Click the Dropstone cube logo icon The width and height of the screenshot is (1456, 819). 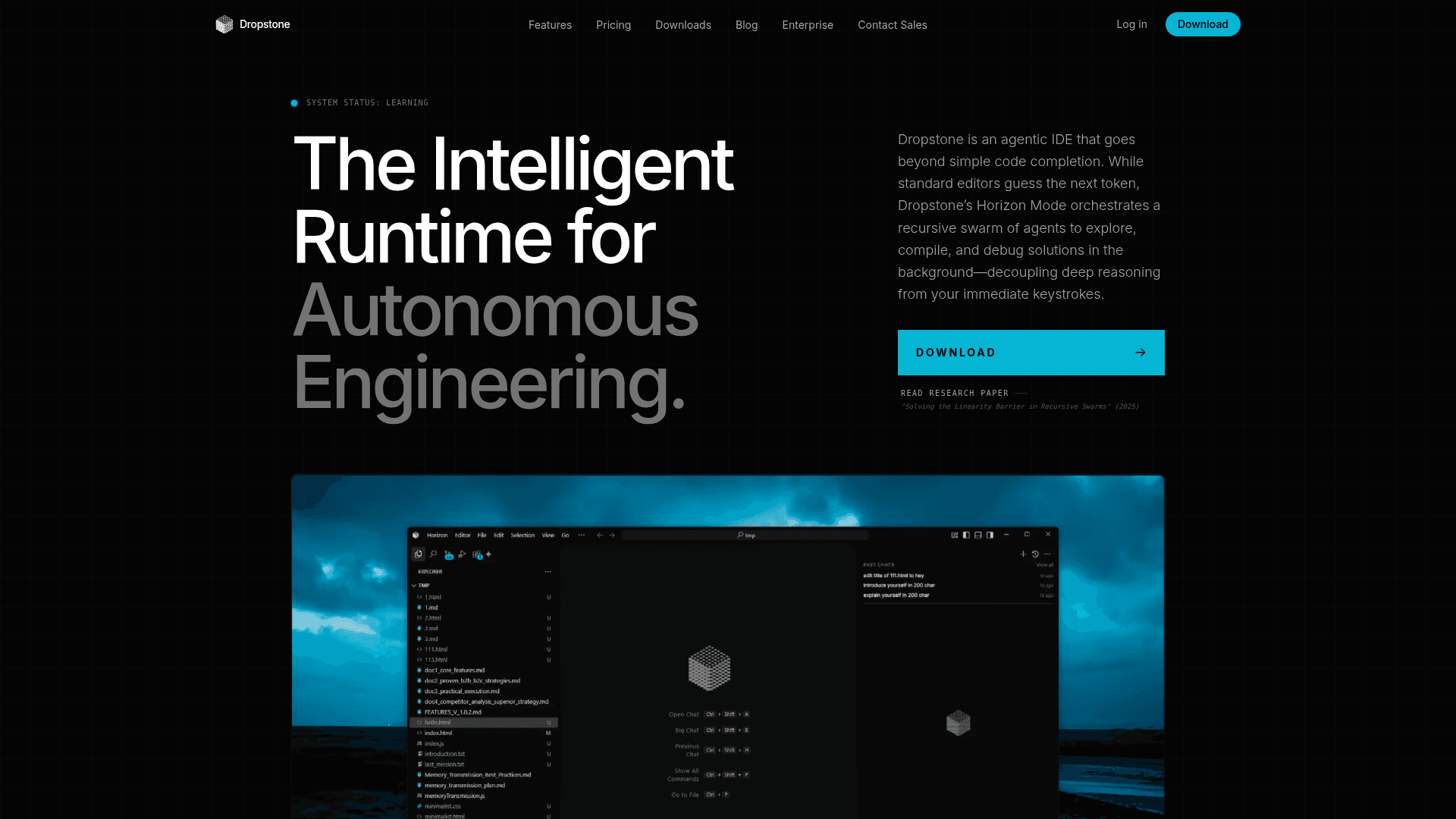tap(224, 24)
